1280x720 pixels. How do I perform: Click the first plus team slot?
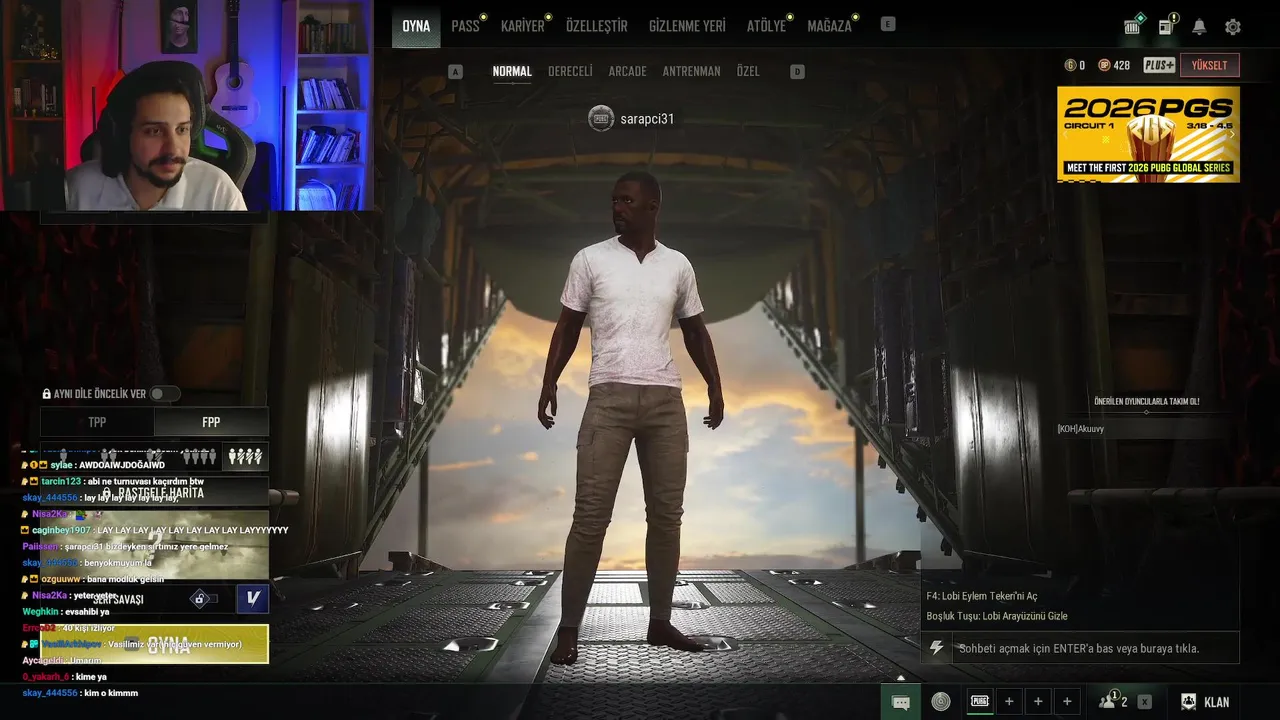tap(1009, 702)
